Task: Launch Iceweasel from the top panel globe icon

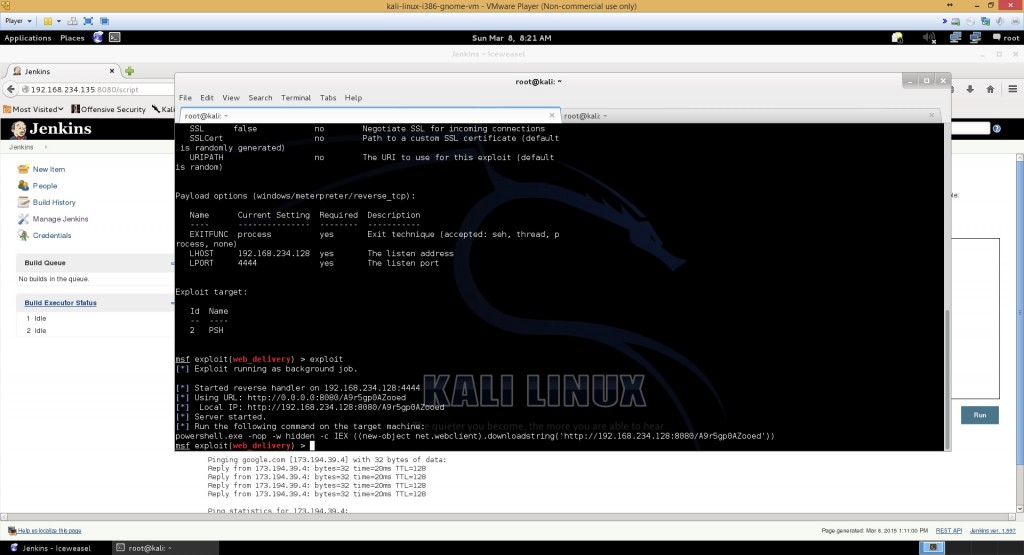Action: click(x=98, y=37)
